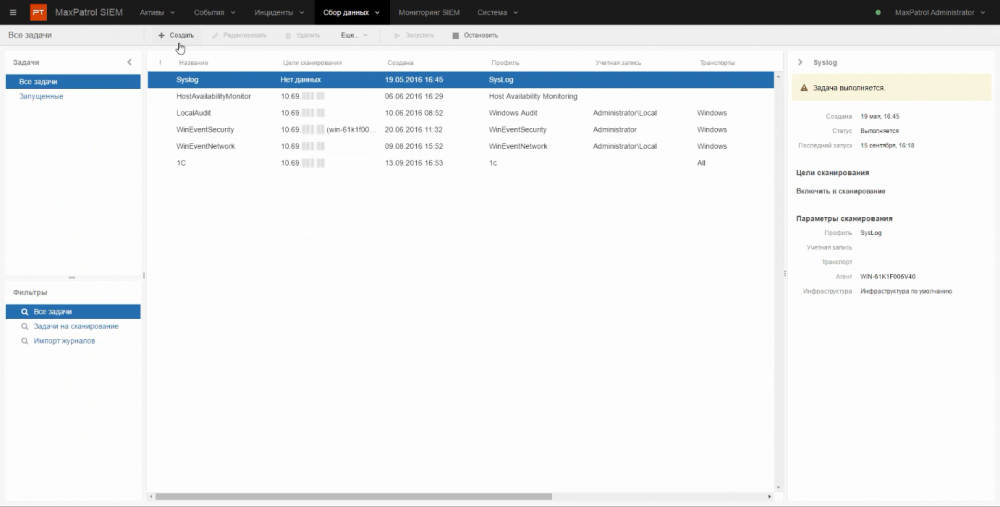Select the Syslog task row
The width and height of the screenshot is (1000, 507).
460,80
